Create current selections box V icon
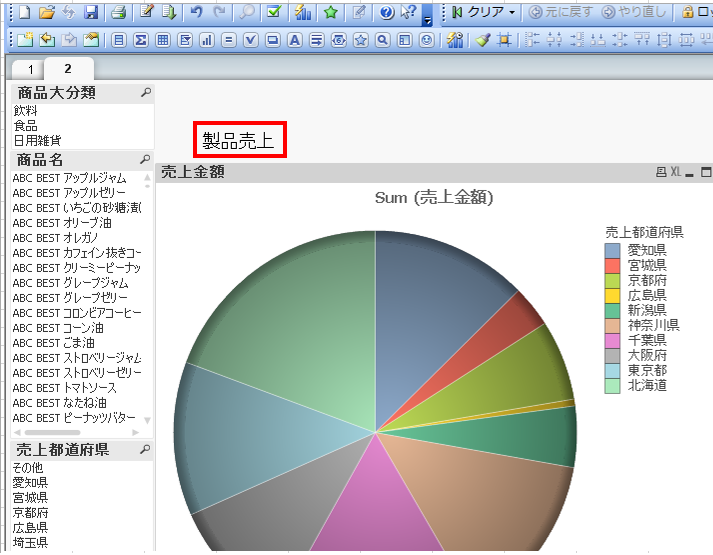Screen dimensions: 713x555 [251, 40]
